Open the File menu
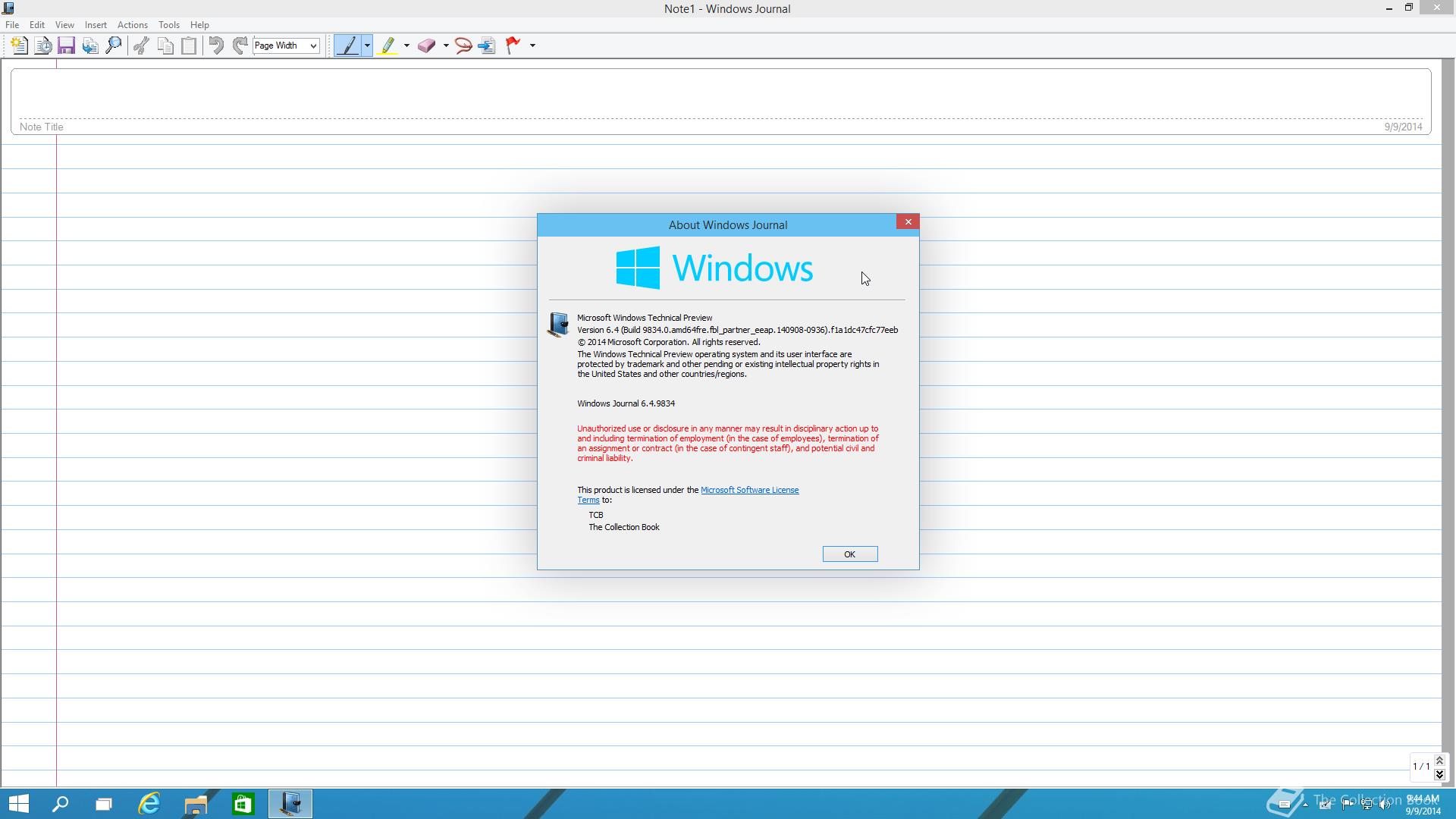 click(12, 25)
